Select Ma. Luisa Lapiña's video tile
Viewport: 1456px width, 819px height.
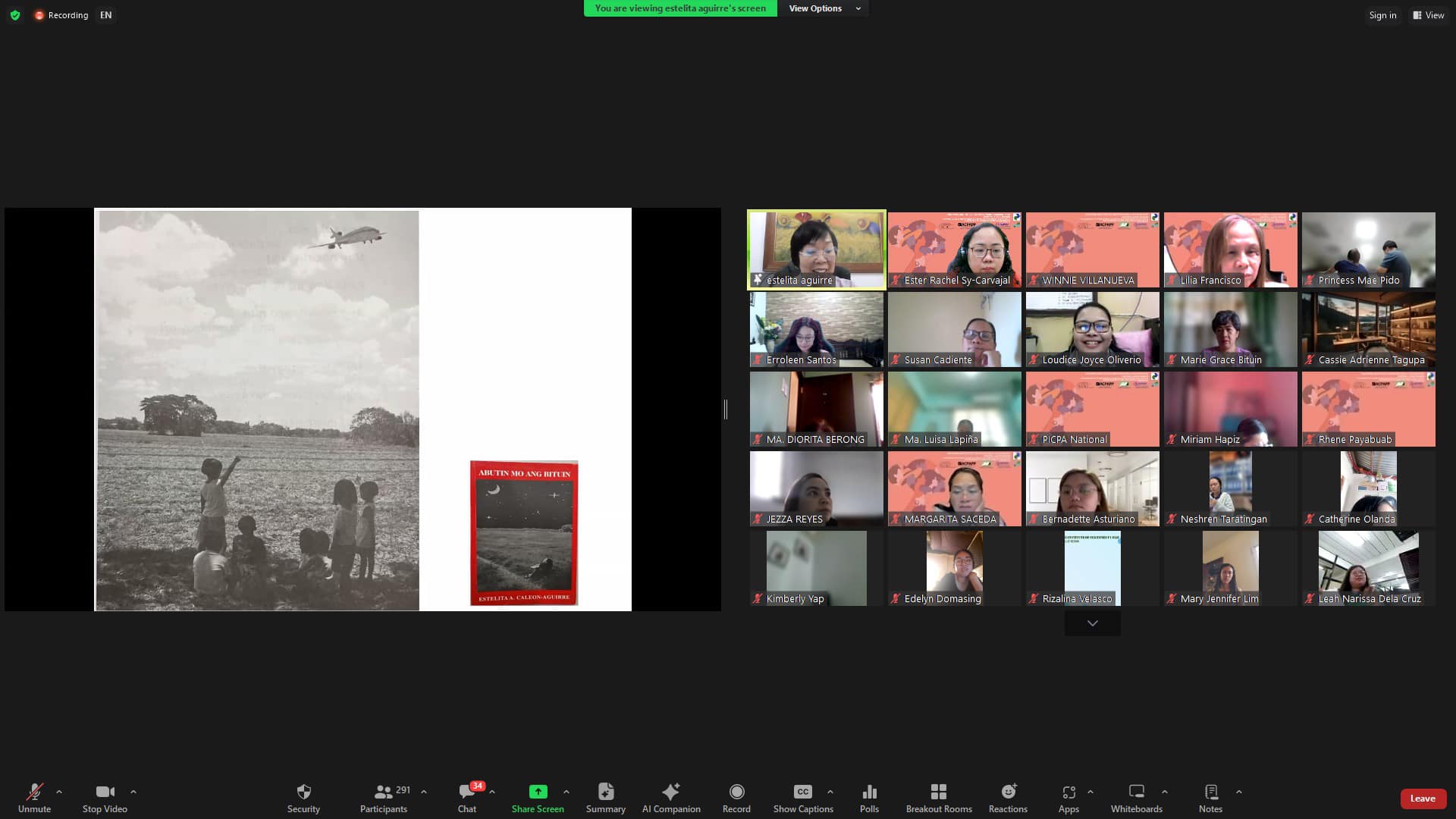pyautogui.click(x=954, y=409)
